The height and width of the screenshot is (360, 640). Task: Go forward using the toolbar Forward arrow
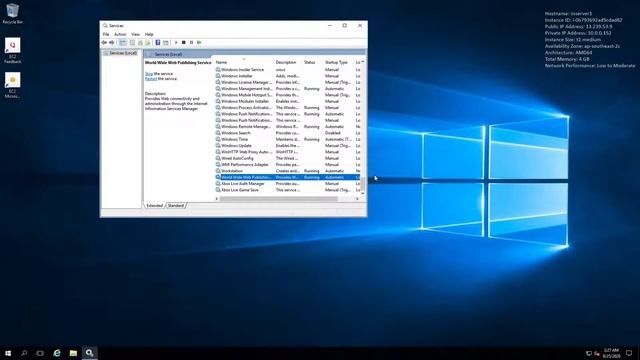tap(111, 42)
